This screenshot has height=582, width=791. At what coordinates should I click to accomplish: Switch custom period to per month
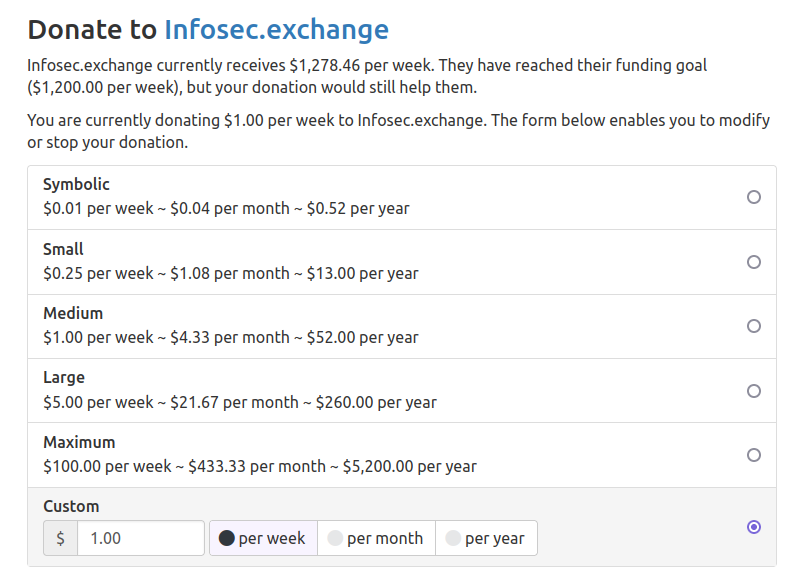[376, 538]
